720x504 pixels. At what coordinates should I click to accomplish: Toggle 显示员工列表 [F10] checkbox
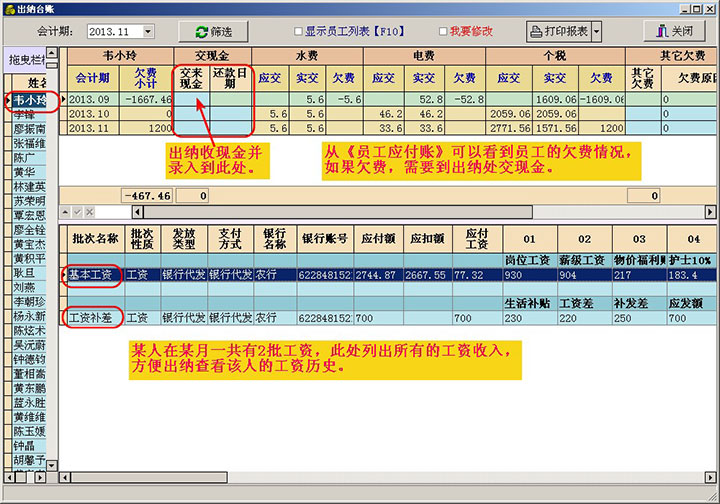pos(297,32)
